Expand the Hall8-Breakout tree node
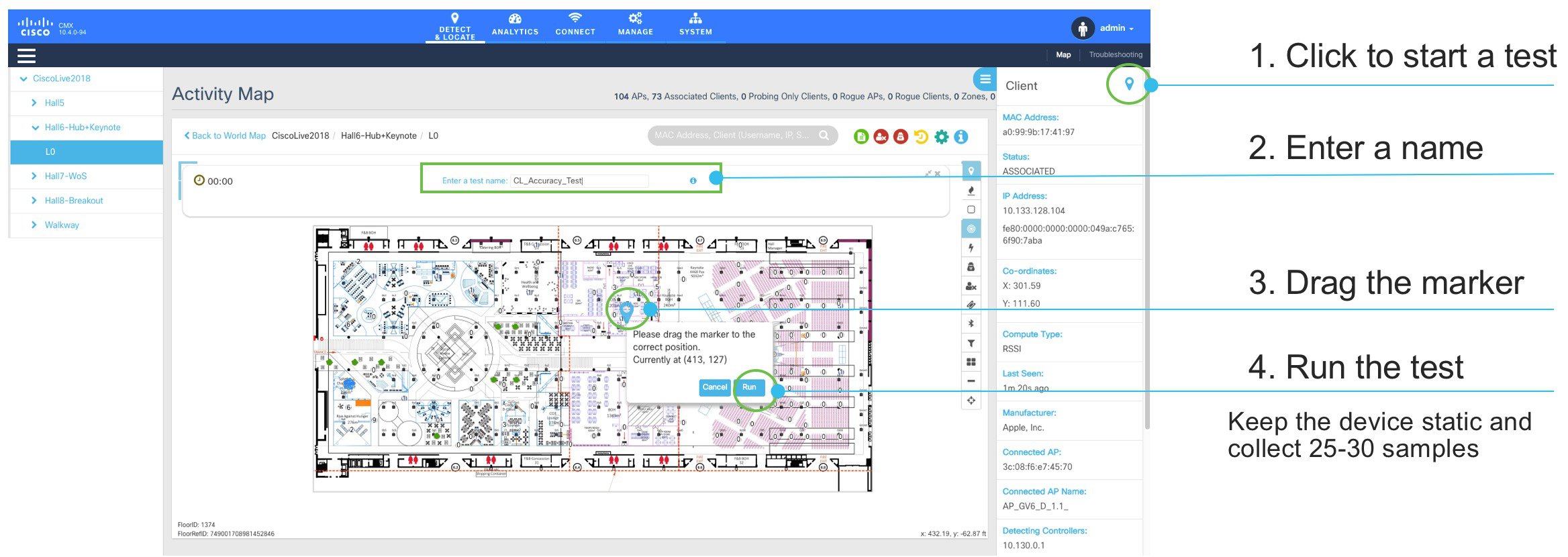Image resolution: width=1568 pixels, height=557 pixels. click(x=34, y=201)
